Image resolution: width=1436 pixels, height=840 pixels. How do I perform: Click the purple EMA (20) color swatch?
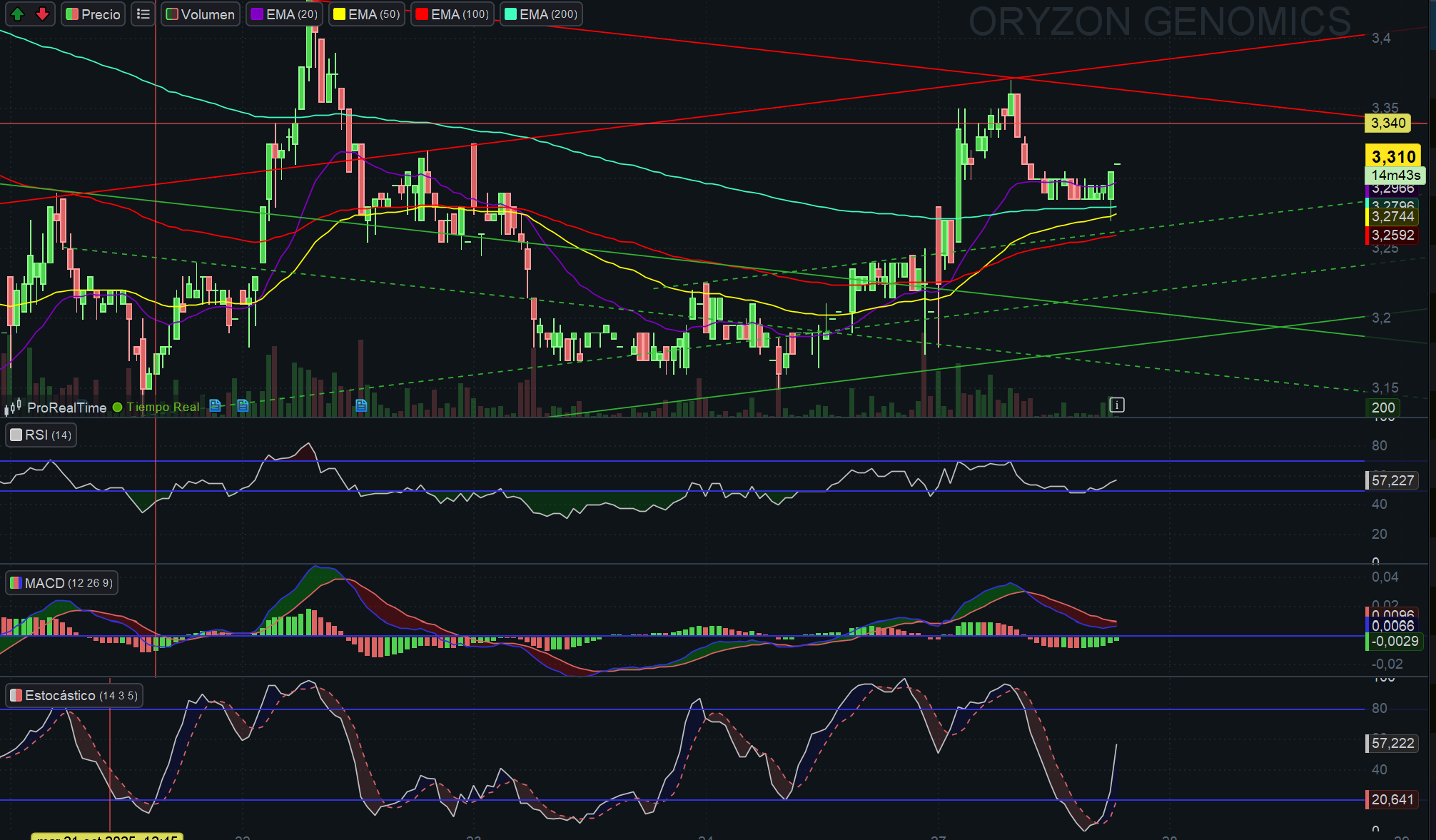[257, 14]
